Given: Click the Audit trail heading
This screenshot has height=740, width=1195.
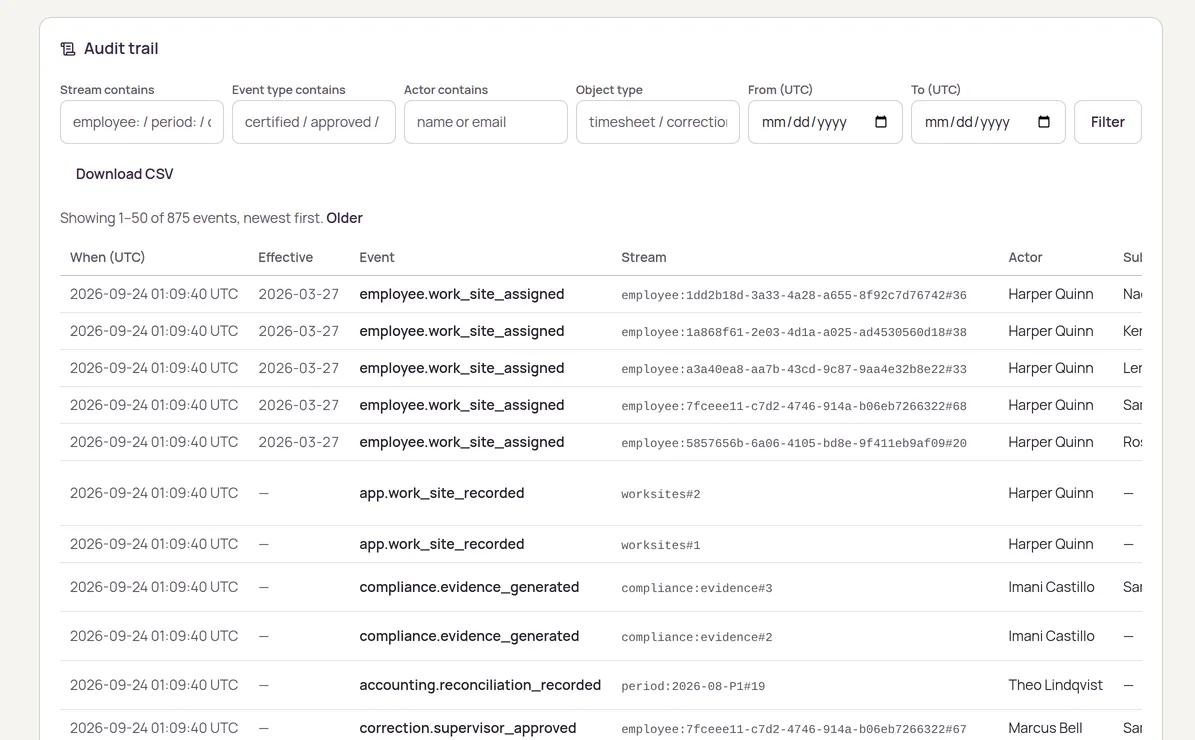Looking at the screenshot, I should tap(121, 49).
